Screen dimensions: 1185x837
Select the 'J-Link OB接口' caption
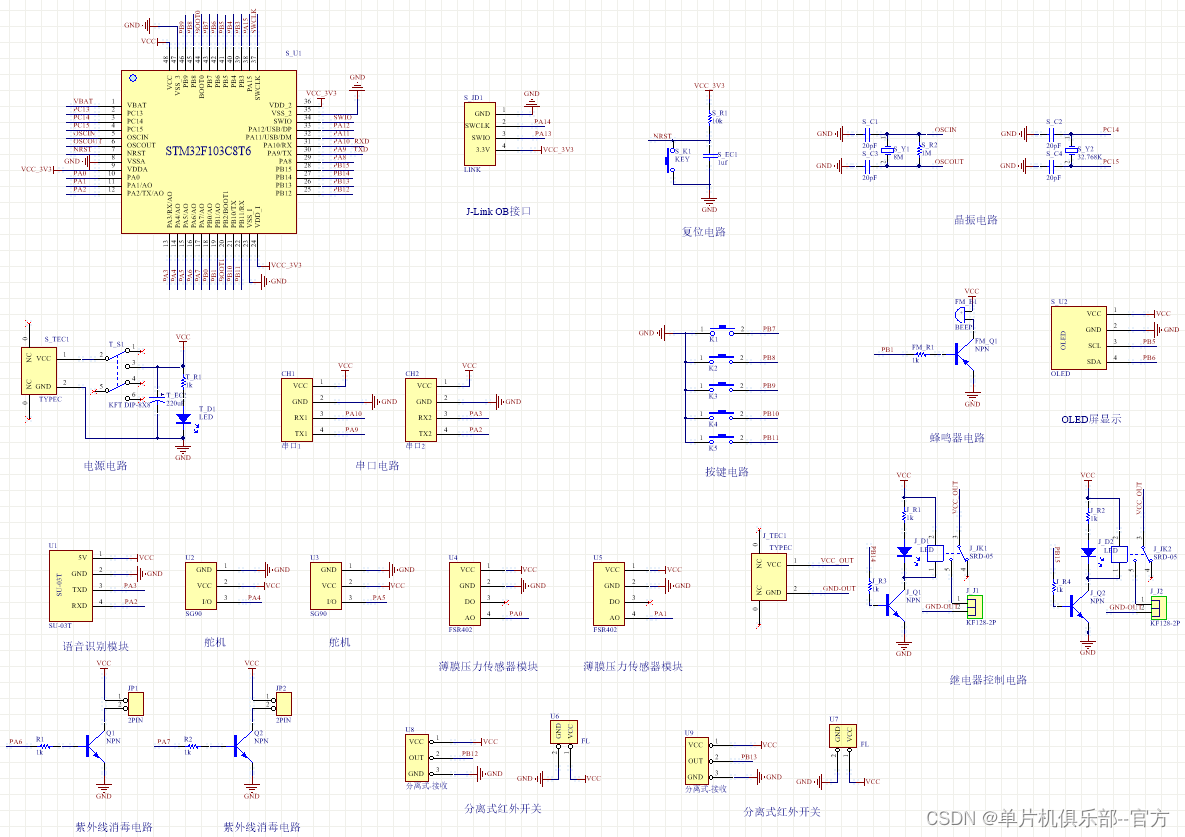coord(498,212)
